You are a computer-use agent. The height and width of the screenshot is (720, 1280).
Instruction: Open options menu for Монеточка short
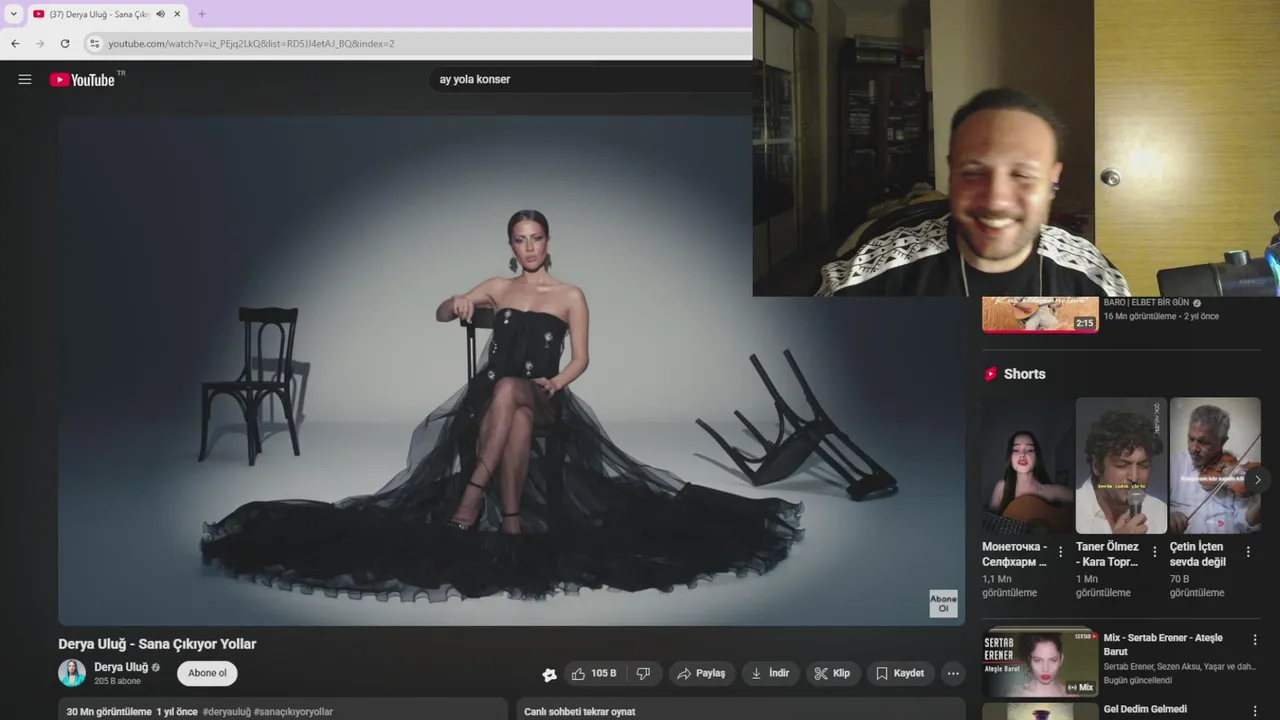pyautogui.click(x=1061, y=552)
